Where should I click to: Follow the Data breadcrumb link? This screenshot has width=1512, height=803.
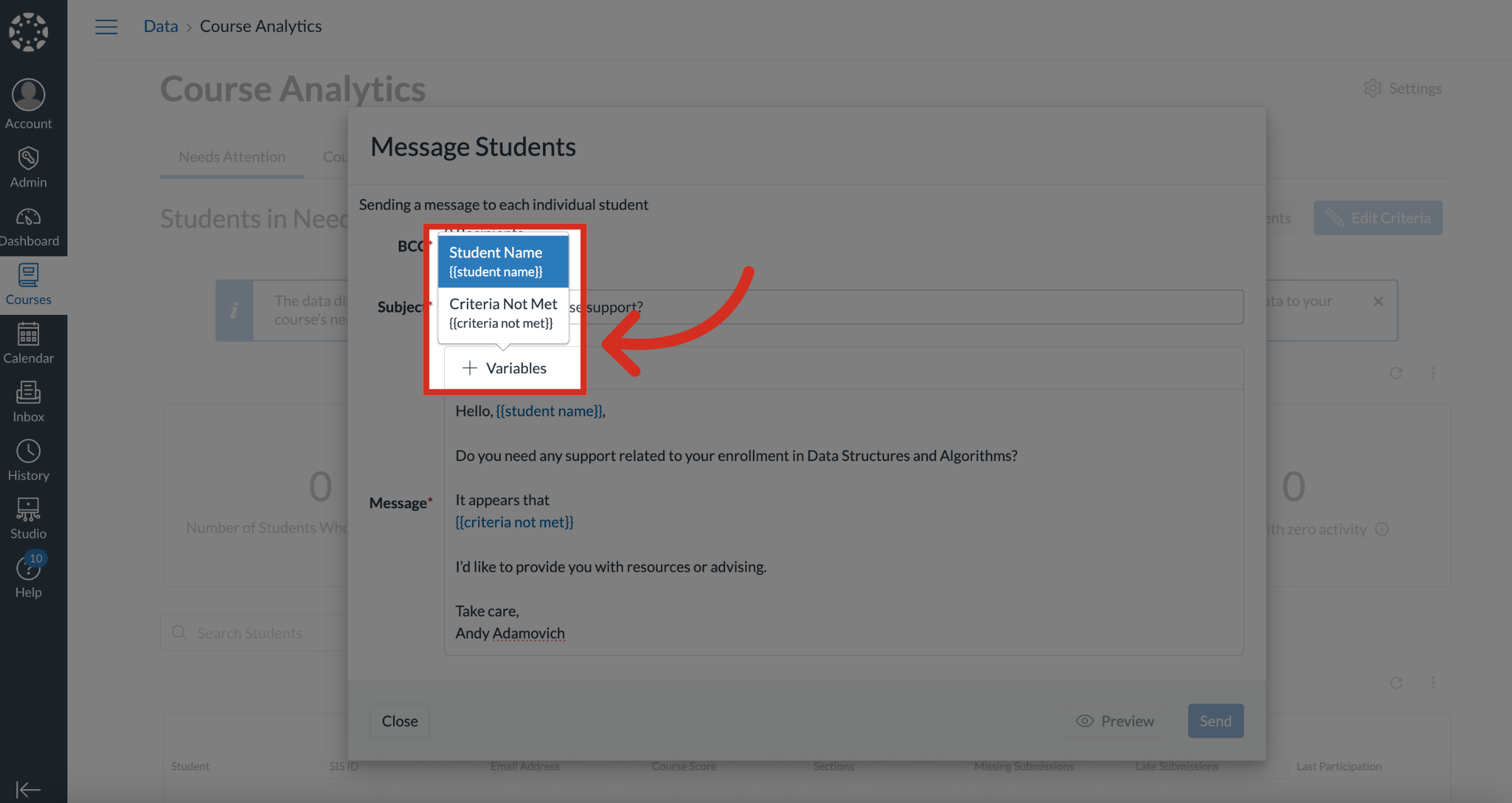pos(161,26)
